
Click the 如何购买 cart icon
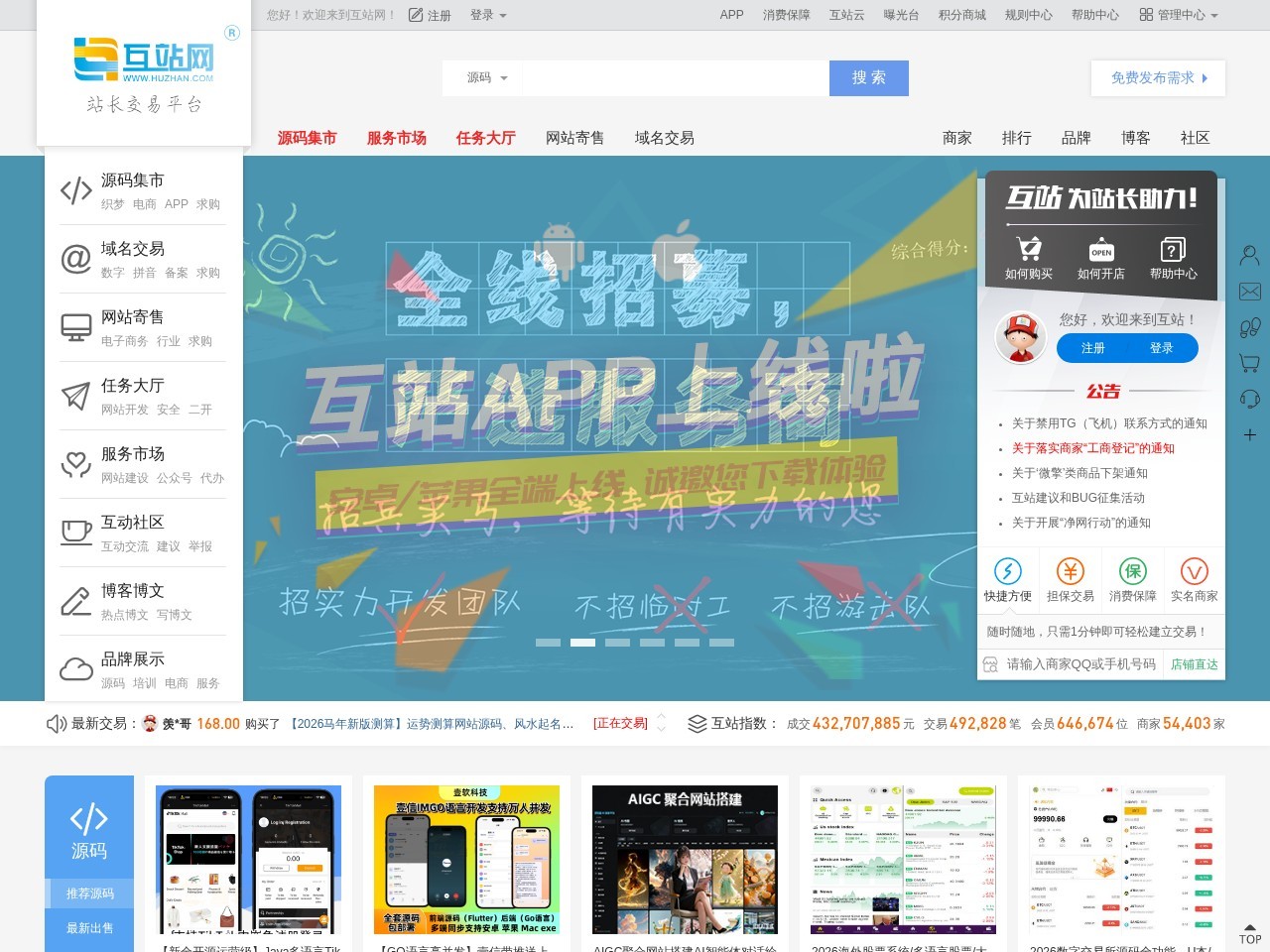coord(1029,249)
